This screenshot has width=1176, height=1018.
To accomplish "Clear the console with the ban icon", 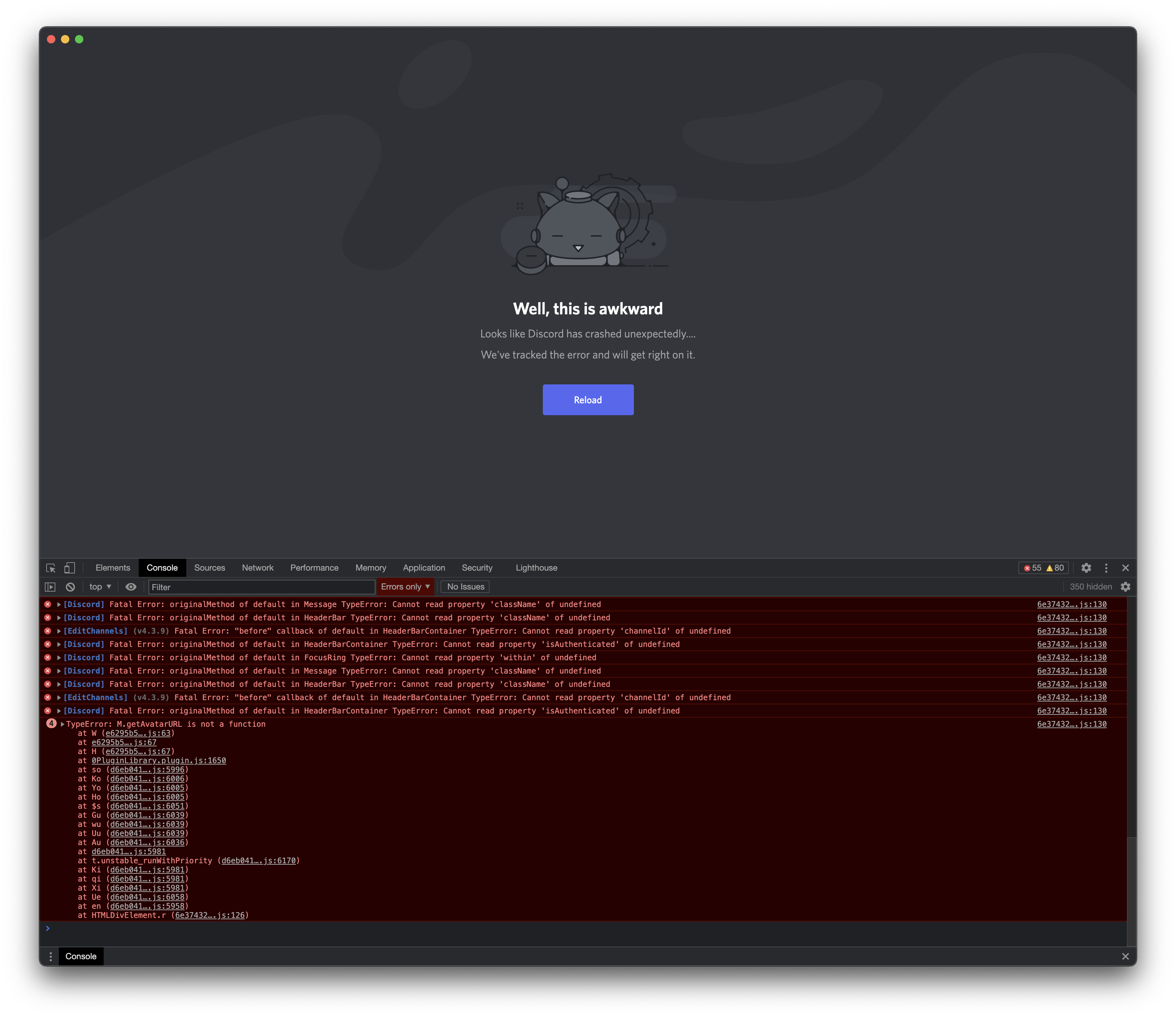I will coord(70,587).
